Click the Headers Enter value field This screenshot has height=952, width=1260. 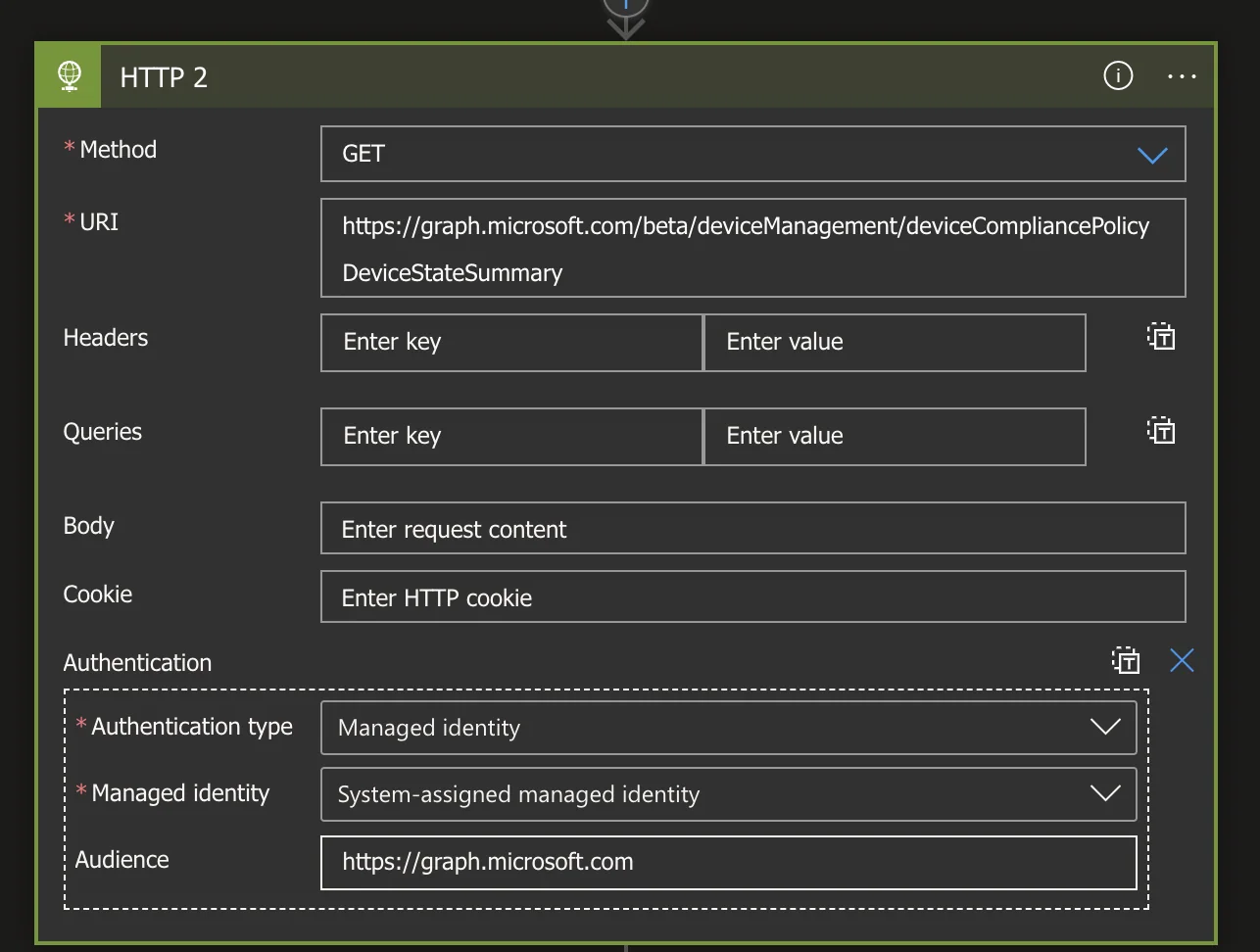coord(895,342)
